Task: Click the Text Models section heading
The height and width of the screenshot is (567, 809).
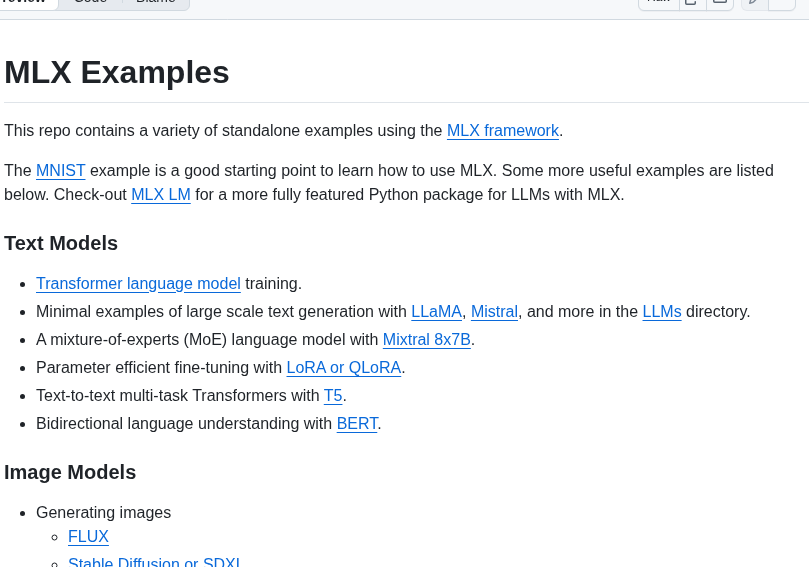Action: [x=61, y=244]
